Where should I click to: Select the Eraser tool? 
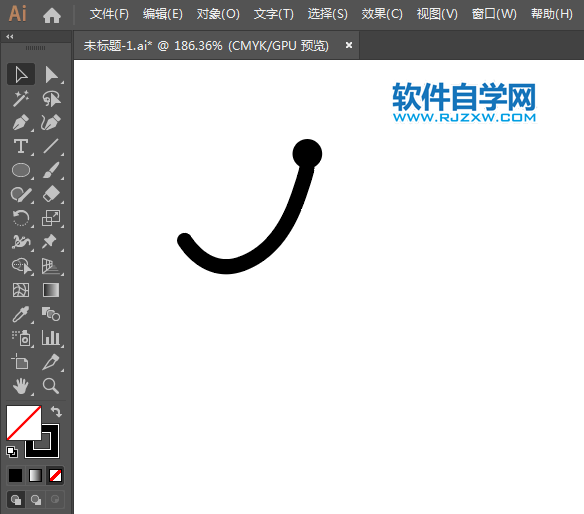[x=51, y=194]
